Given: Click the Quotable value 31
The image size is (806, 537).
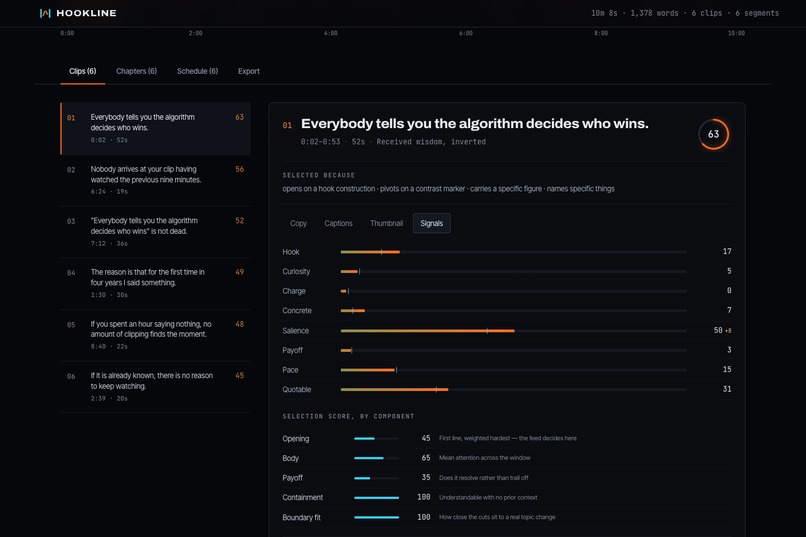Looking at the screenshot, I should pyautogui.click(x=727, y=389).
